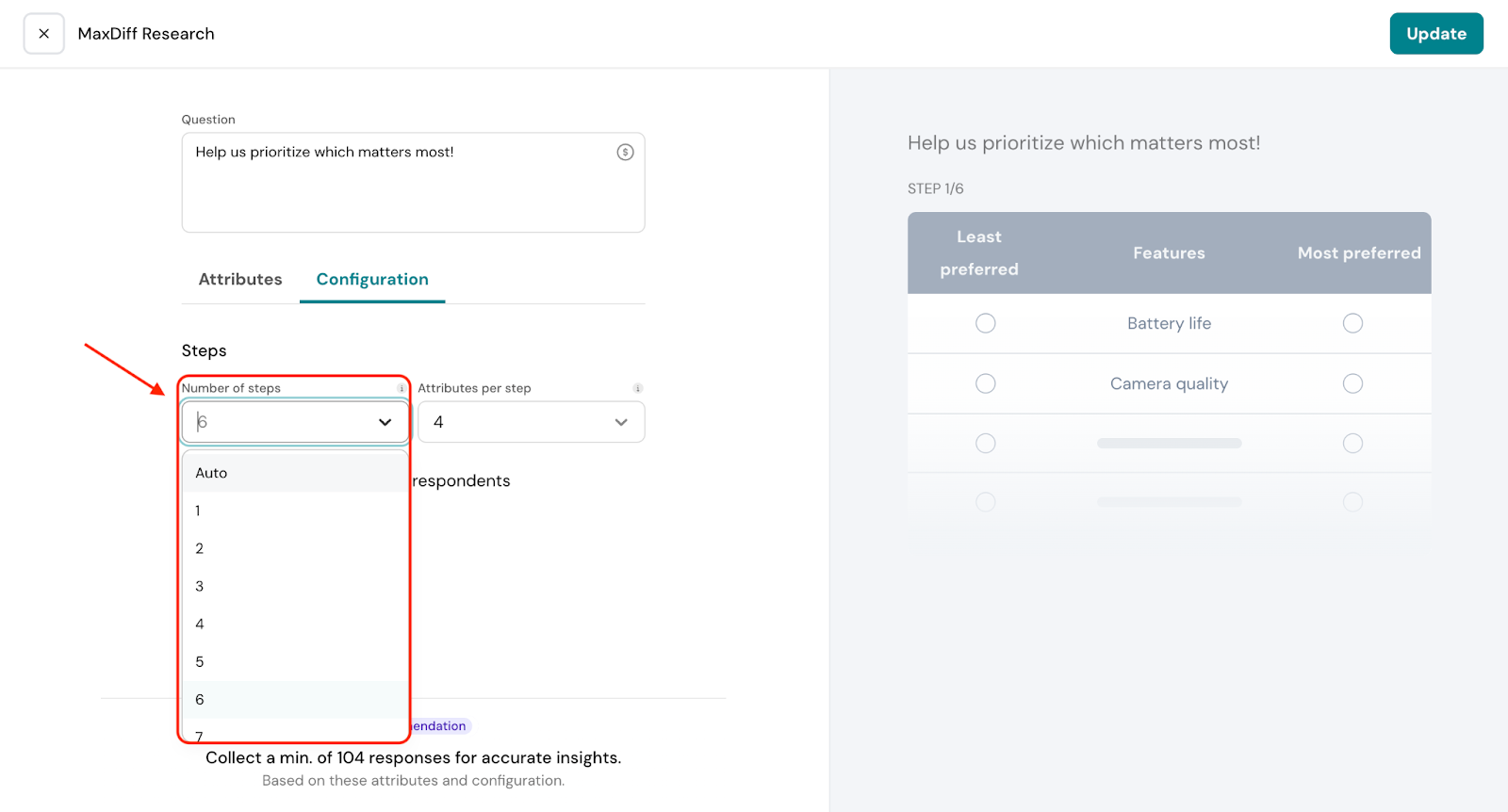Click info icon beside Number of steps
The image size is (1508, 812).
click(x=402, y=388)
